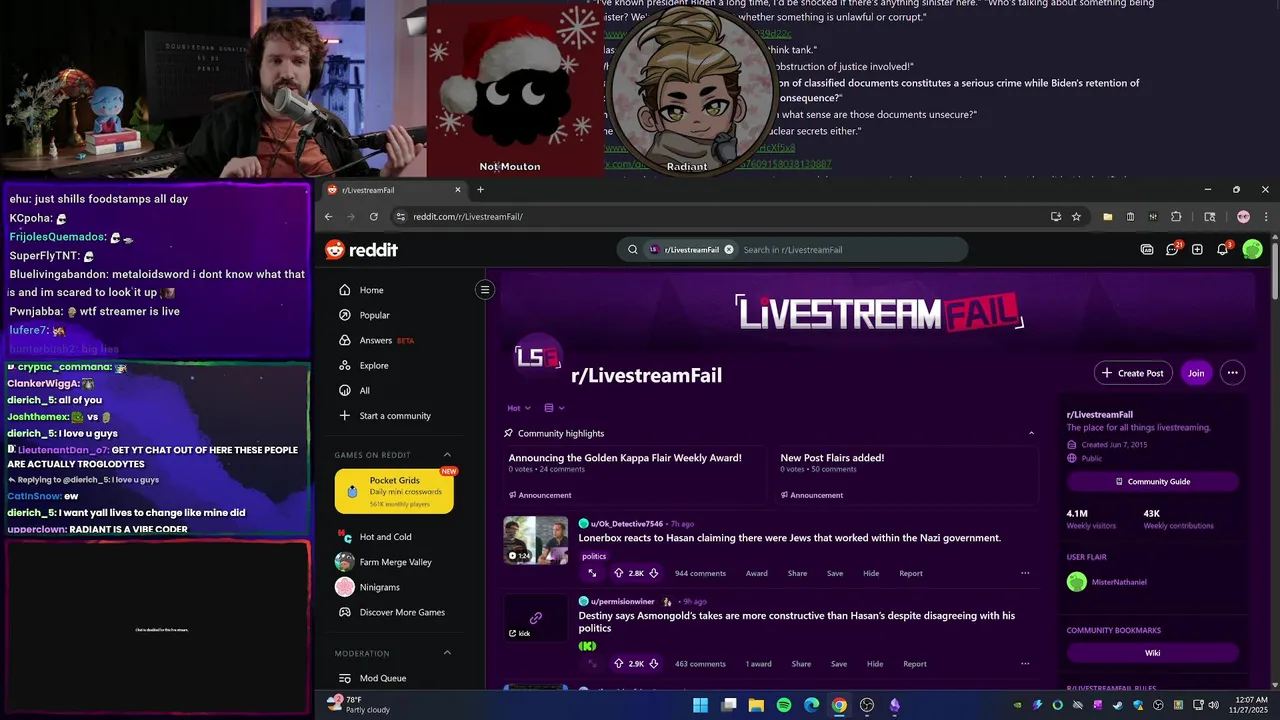Image resolution: width=1280 pixels, height=720 pixels.
Task: Open Windows Start menu
Action: 700,705
